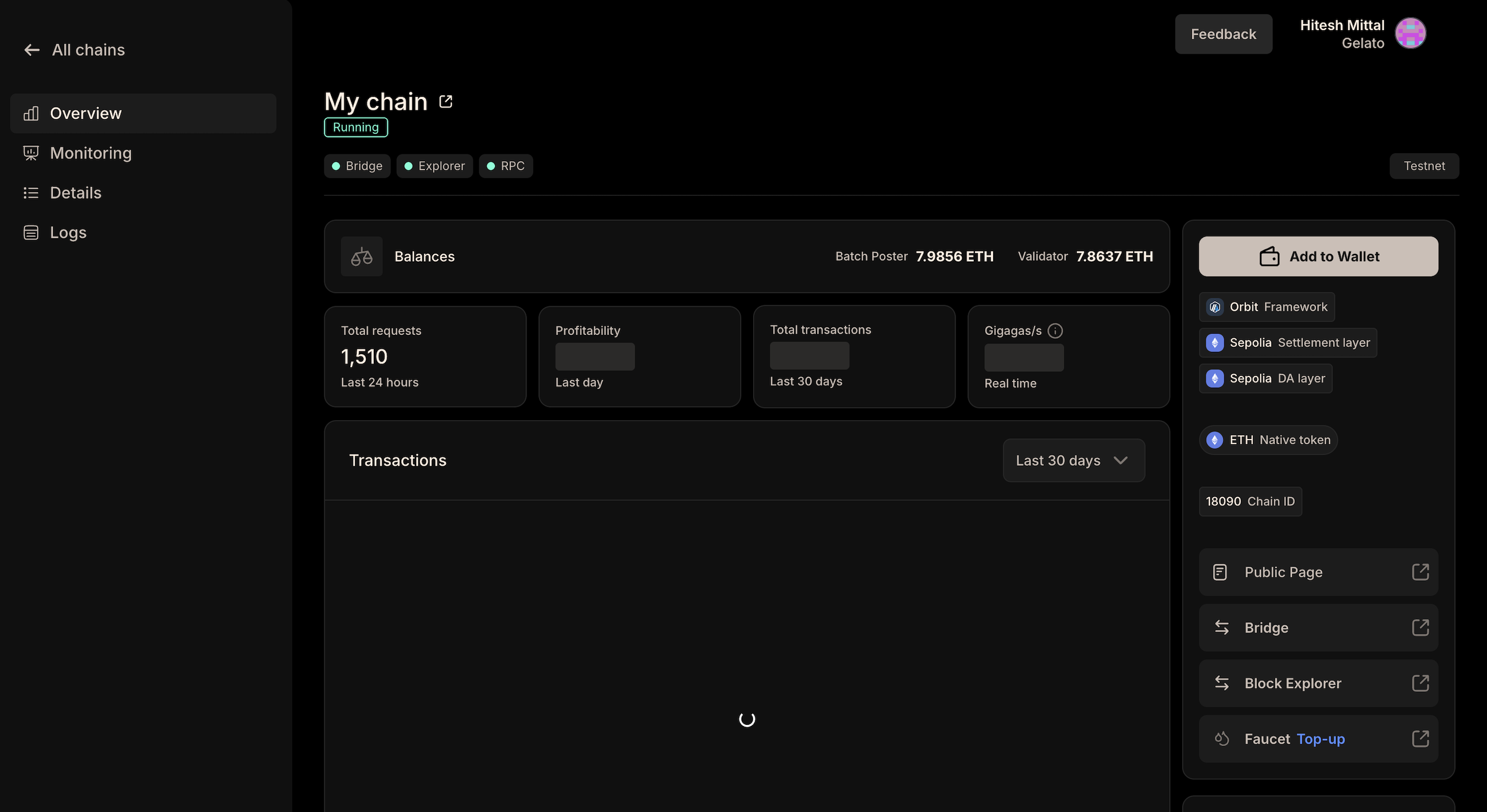Click the Balances scale icon
Viewport: 1487px width, 812px height.
point(361,256)
